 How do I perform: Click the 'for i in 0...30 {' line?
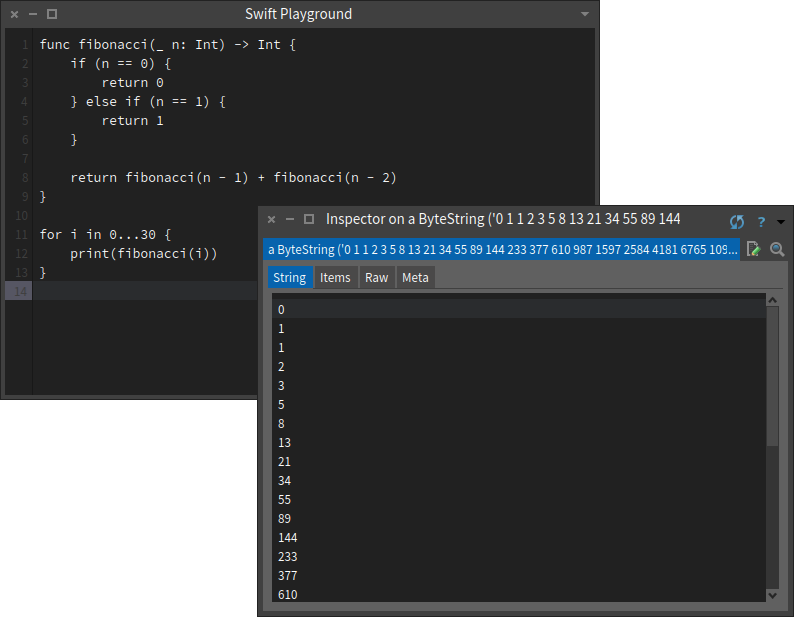pyautogui.click(x=105, y=235)
